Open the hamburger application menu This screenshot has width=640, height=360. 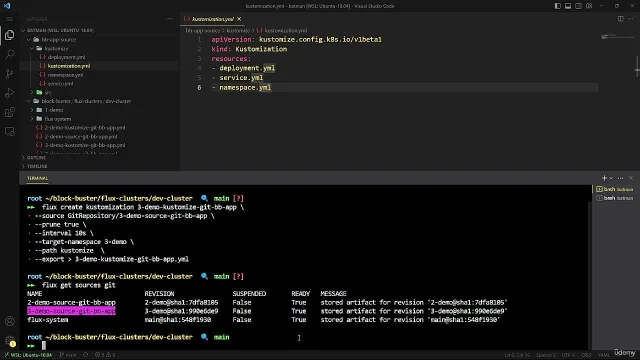point(9,19)
